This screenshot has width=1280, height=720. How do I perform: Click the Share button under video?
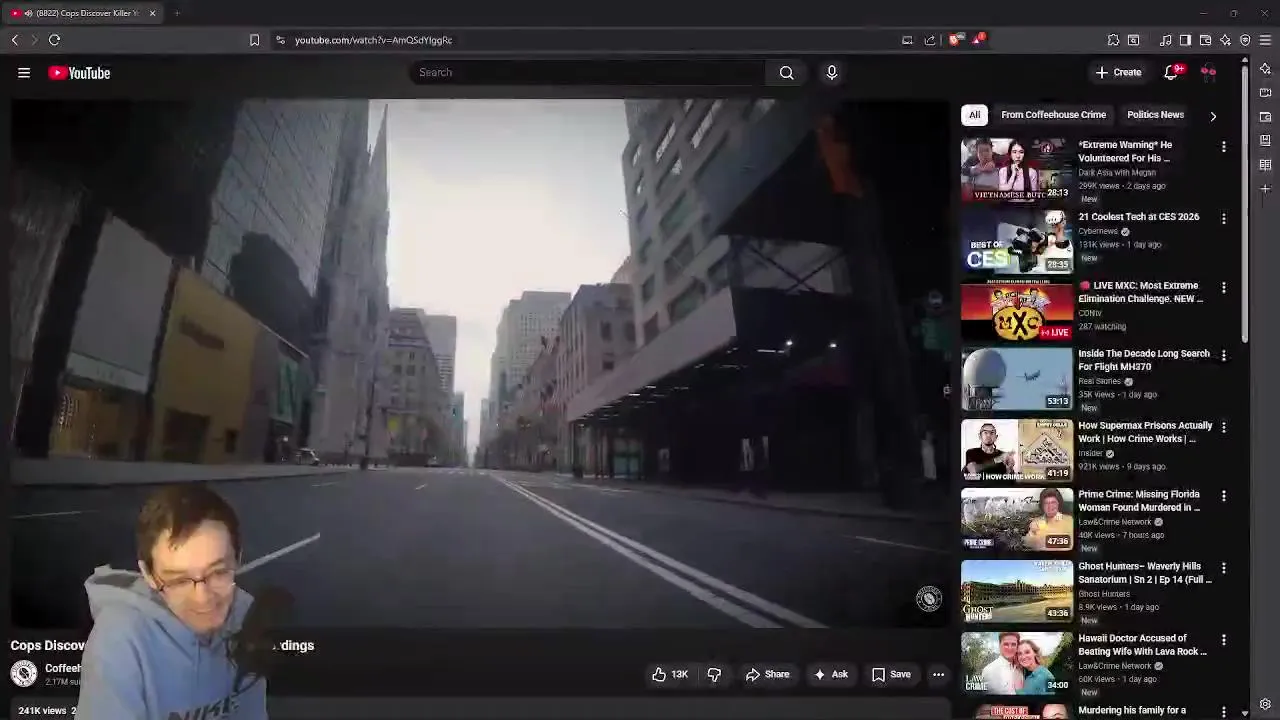(767, 675)
